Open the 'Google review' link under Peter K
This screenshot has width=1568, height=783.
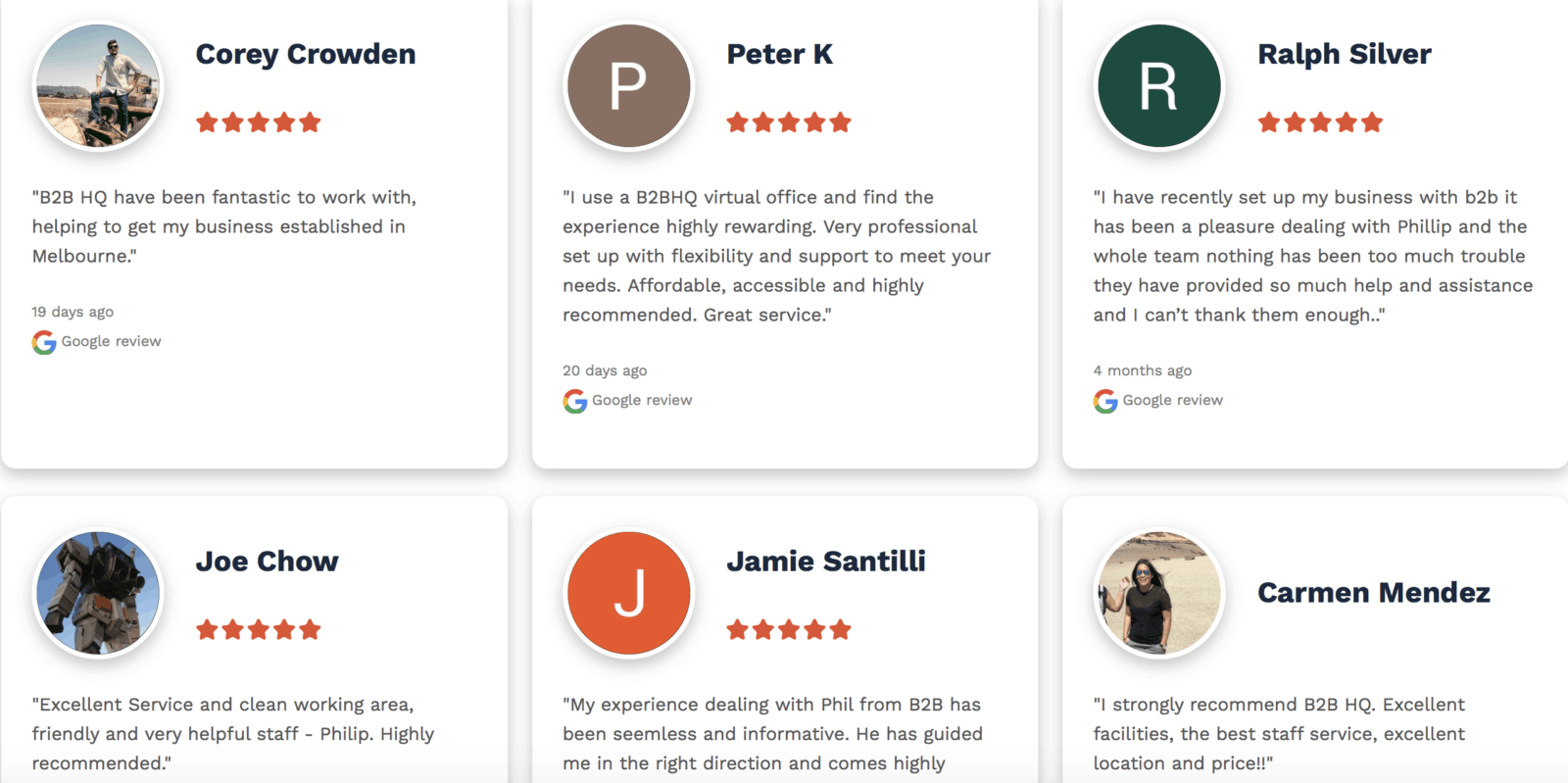coord(642,400)
